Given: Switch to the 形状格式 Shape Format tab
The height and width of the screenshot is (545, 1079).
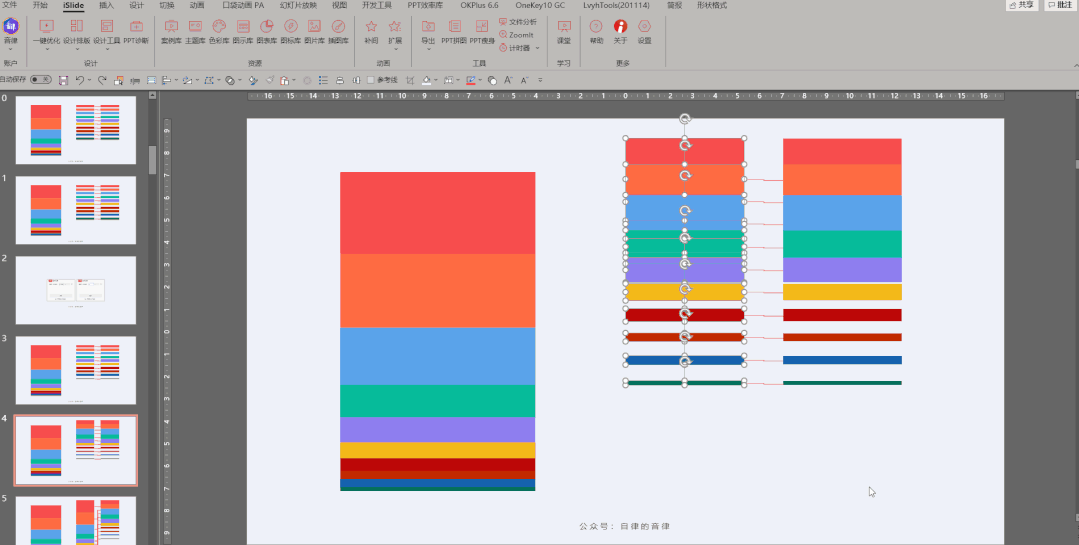Looking at the screenshot, I should coord(712,5).
